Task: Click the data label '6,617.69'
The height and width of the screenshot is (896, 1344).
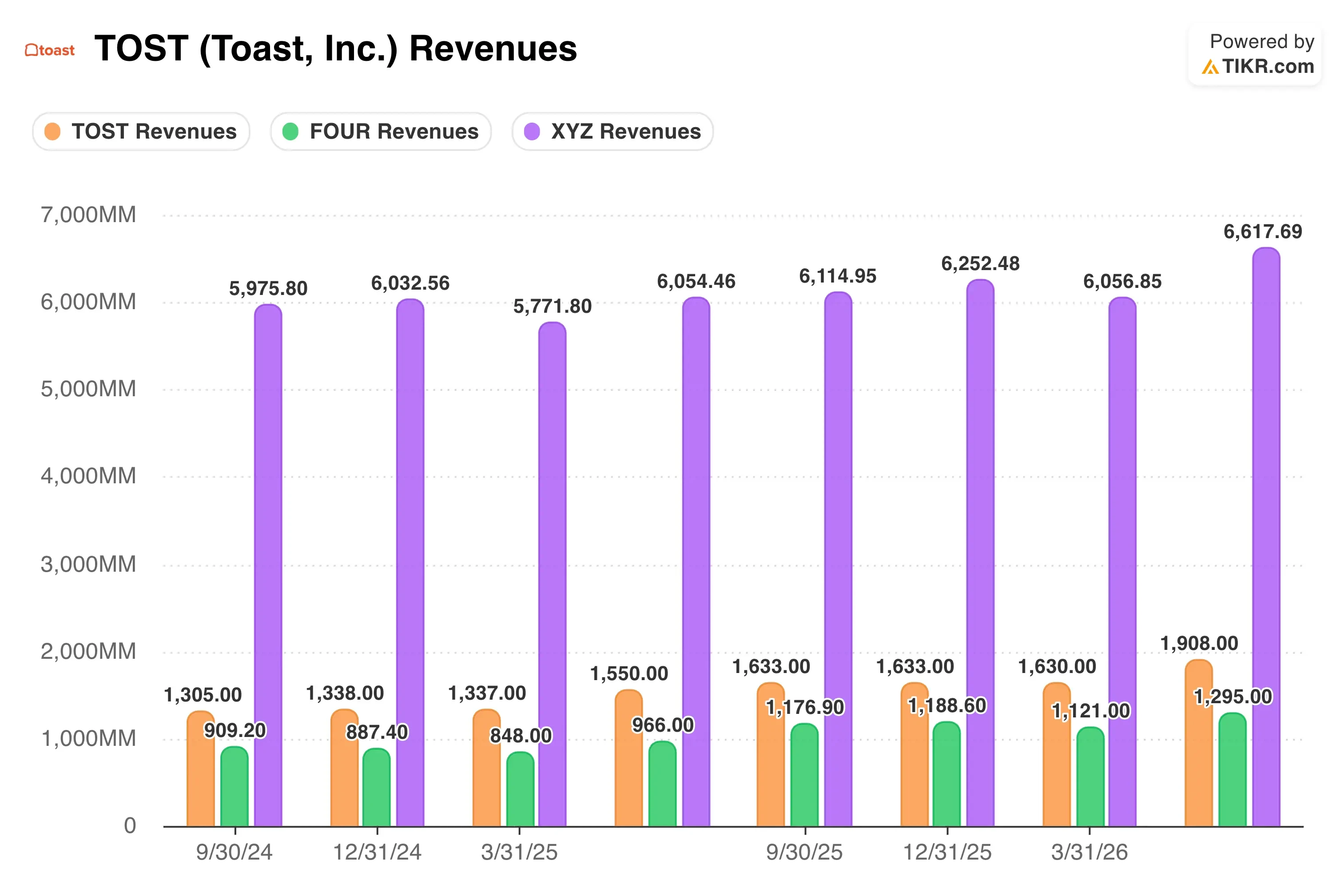Action: (x=1262, y=231)
